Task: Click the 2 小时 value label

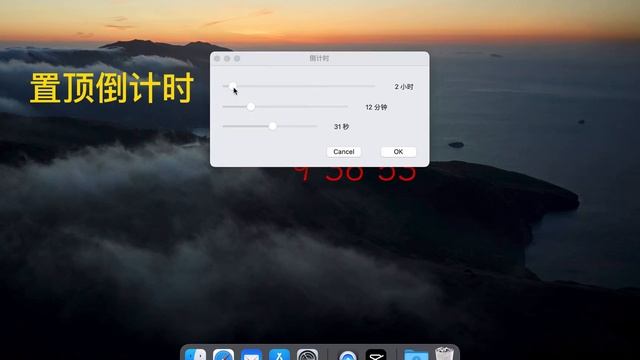Action: tap(404, 87)
